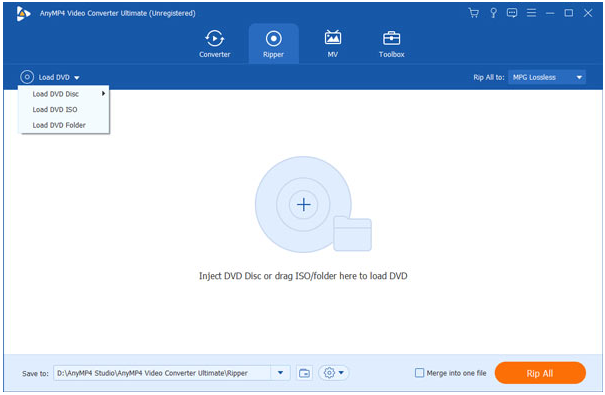Expand the Save to path dropdown arrow
The height and width of the screenshot is (395, 605).
(x=281, y=373)
